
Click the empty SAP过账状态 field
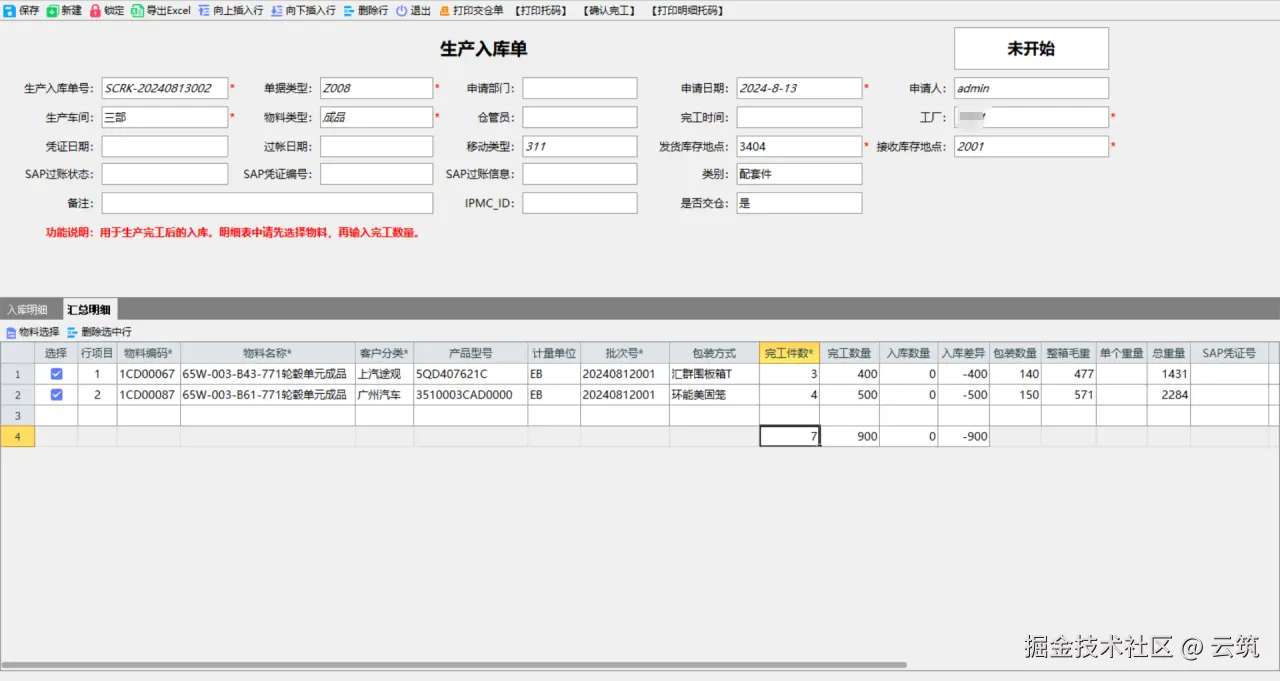pyautogui.click(x=165, y=174)
